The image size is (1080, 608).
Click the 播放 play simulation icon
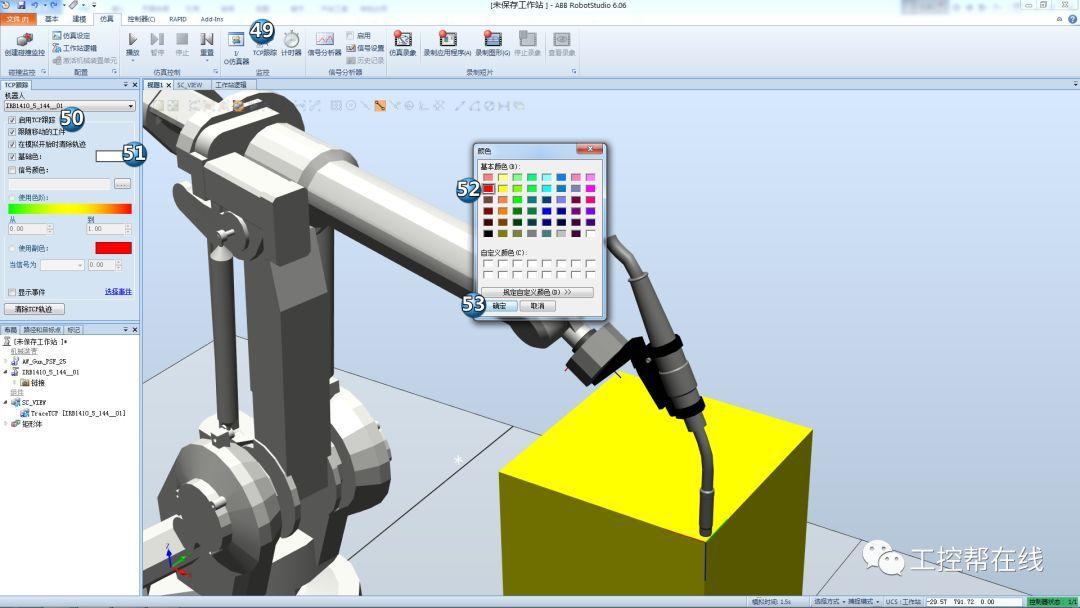point(132,40)
